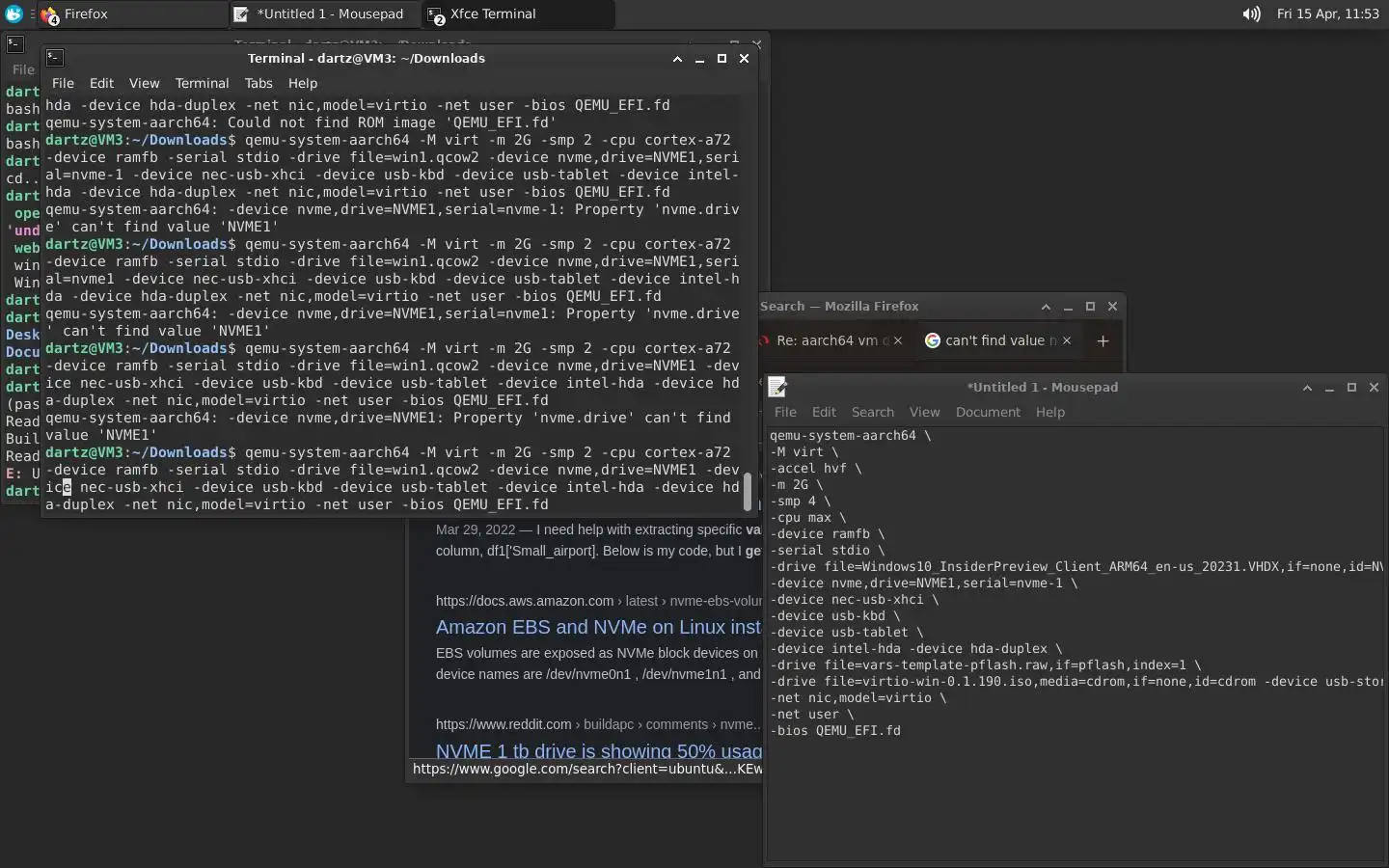
Task: Open the Mousepad Document menu
Action: tap(988, 412)
